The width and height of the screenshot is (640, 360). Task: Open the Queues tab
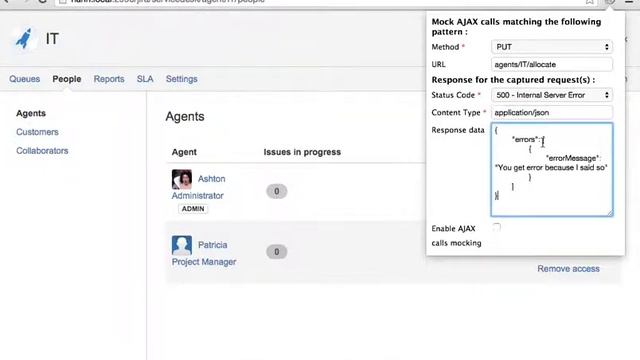[24, 79]
